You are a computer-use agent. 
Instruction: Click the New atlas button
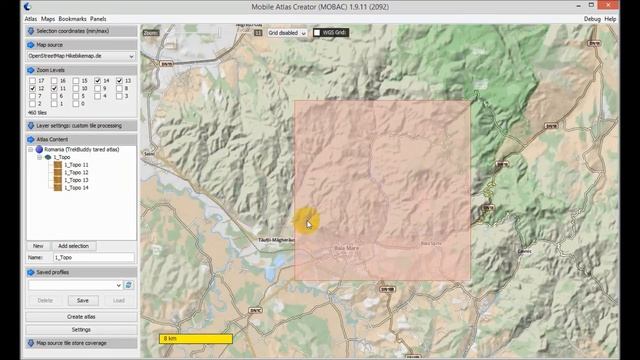[x=38, y=246]
